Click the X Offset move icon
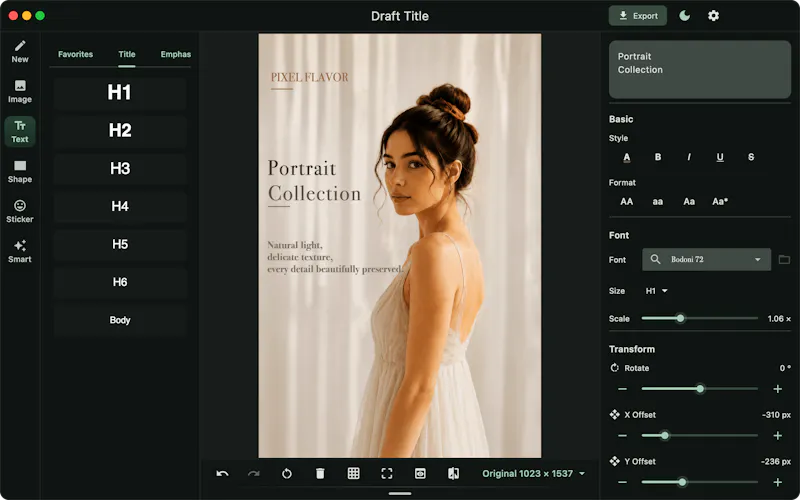Image resolution: width=800 pixels, height=500 pixels. coord(615,414)
